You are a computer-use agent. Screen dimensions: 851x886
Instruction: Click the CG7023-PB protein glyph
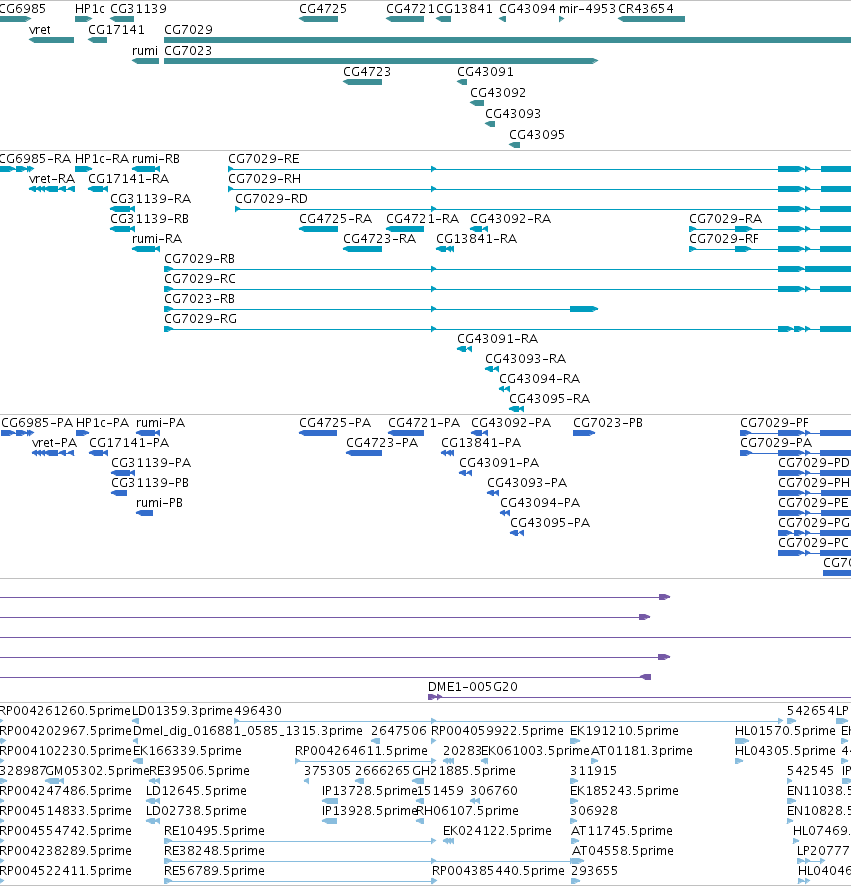coord(584,433)
